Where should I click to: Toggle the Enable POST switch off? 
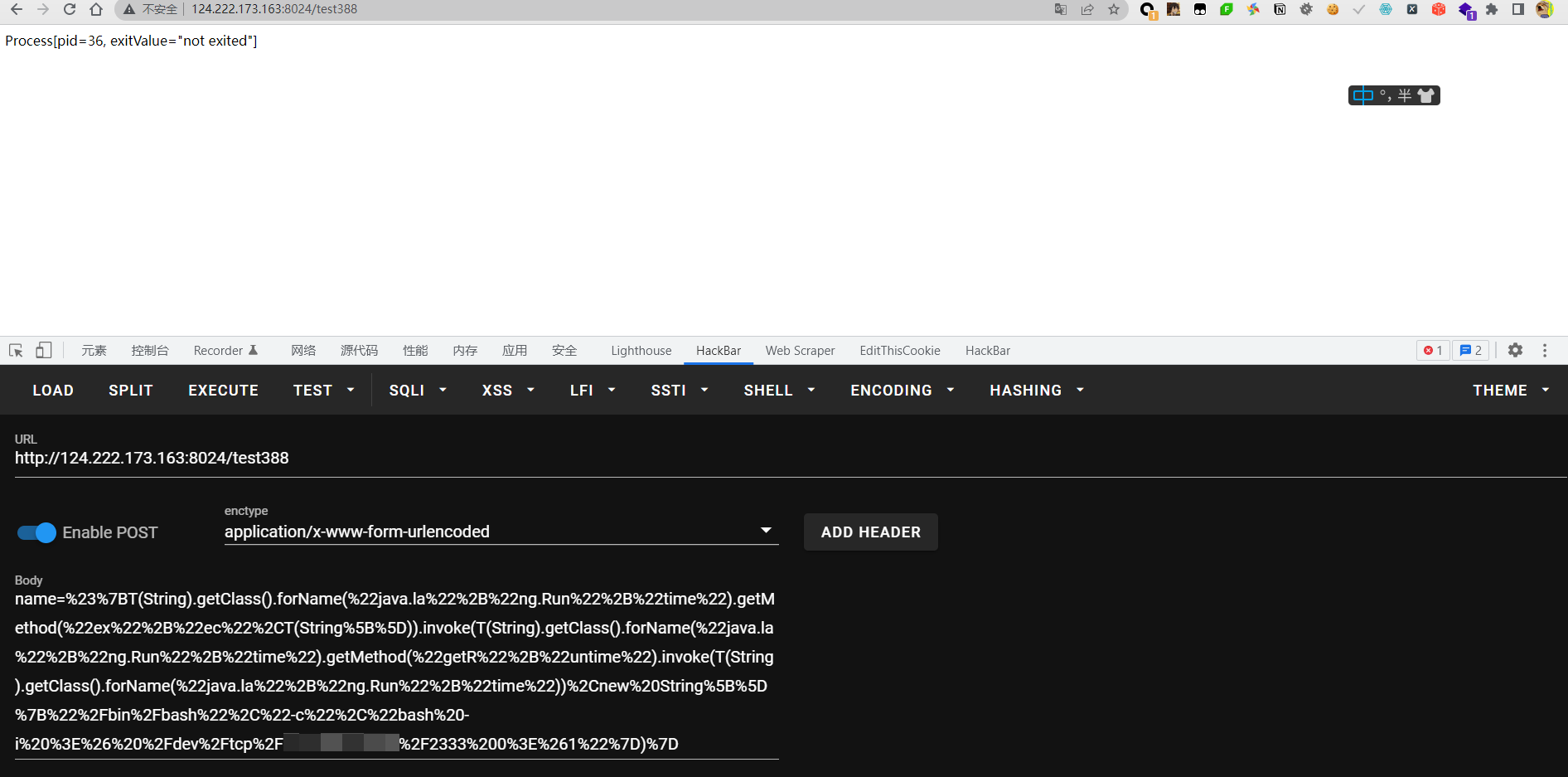[36, 532]
